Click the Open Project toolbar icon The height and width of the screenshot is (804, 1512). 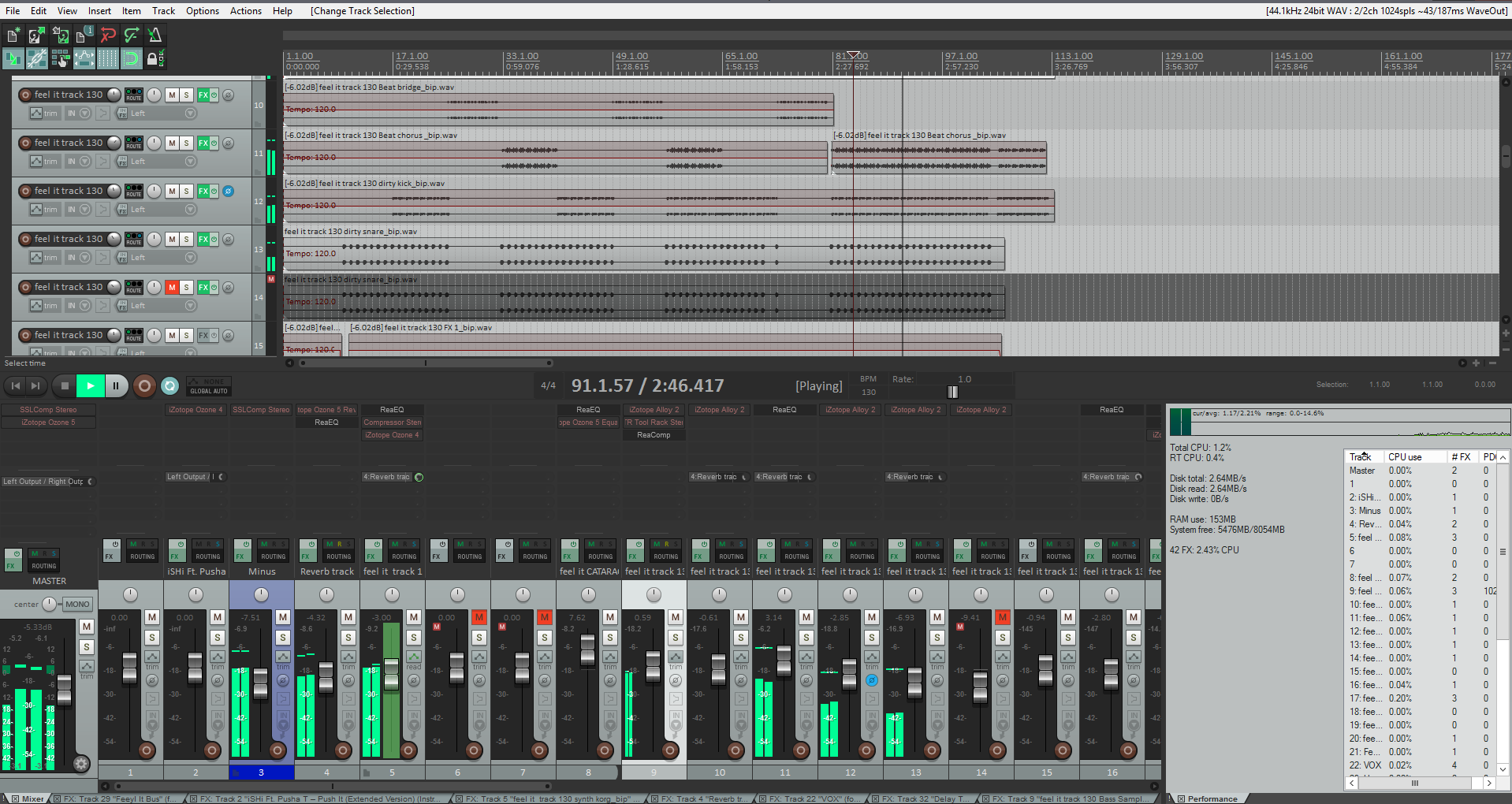click(x=37, y=35)
